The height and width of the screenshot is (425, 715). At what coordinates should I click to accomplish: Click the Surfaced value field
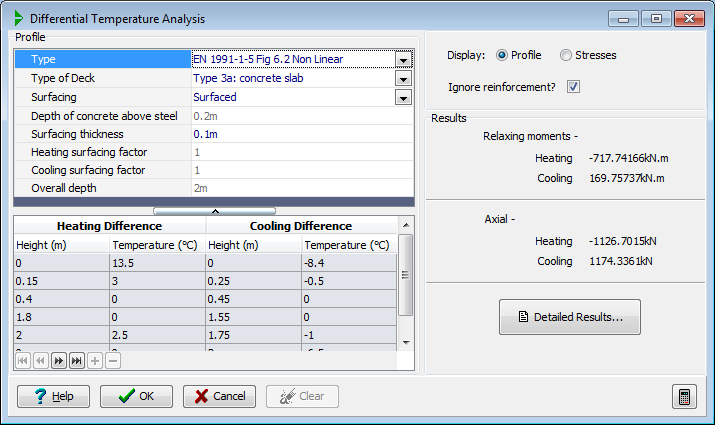(294, 97)
